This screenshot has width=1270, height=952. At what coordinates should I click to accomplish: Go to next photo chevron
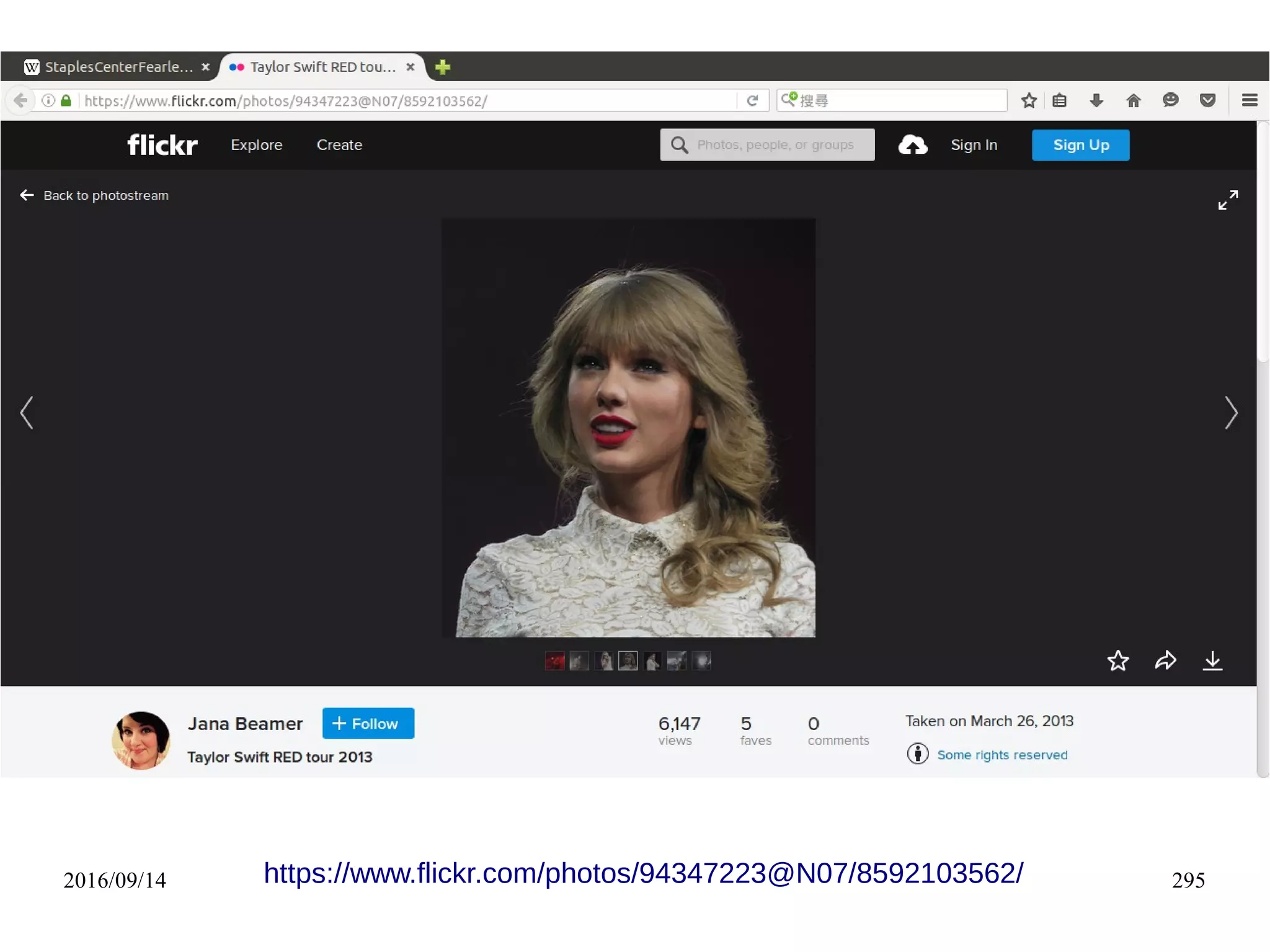1231,412
